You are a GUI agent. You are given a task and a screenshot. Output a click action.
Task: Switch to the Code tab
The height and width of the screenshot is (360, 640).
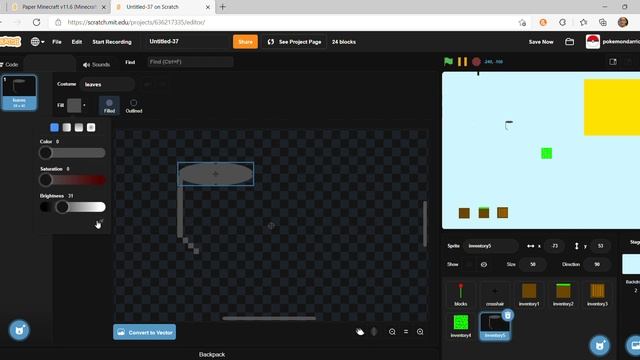click(10, 64)
